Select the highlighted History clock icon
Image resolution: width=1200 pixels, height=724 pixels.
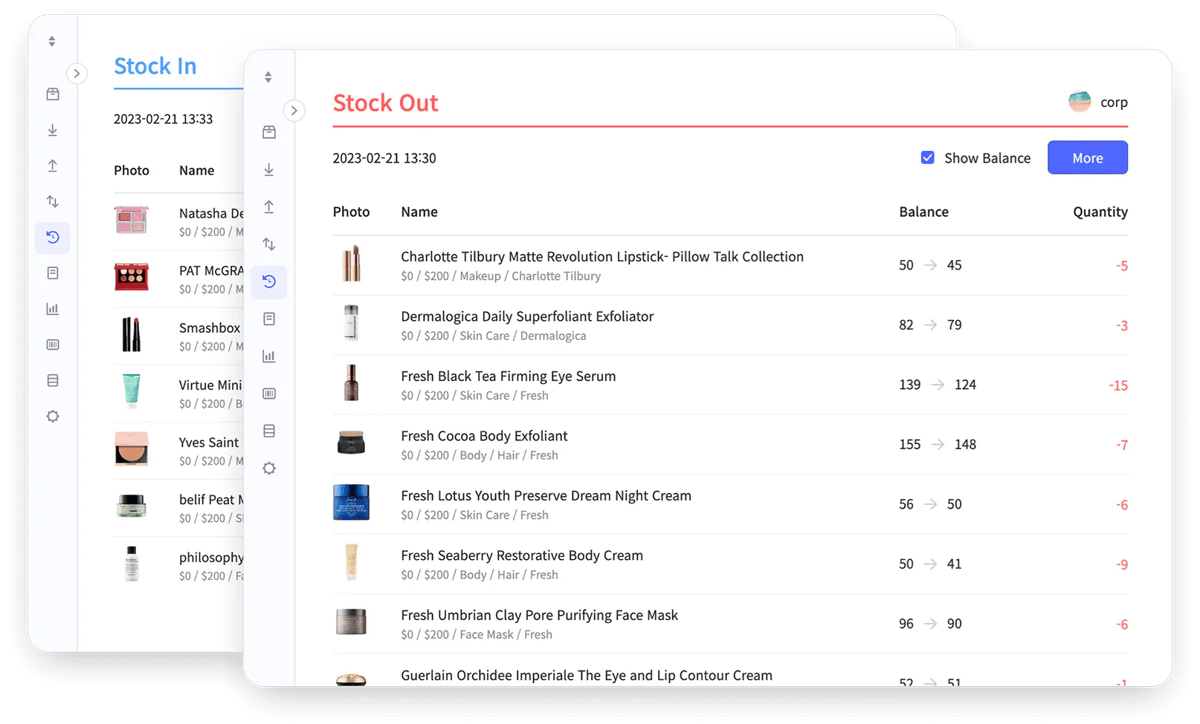point(268,282)
